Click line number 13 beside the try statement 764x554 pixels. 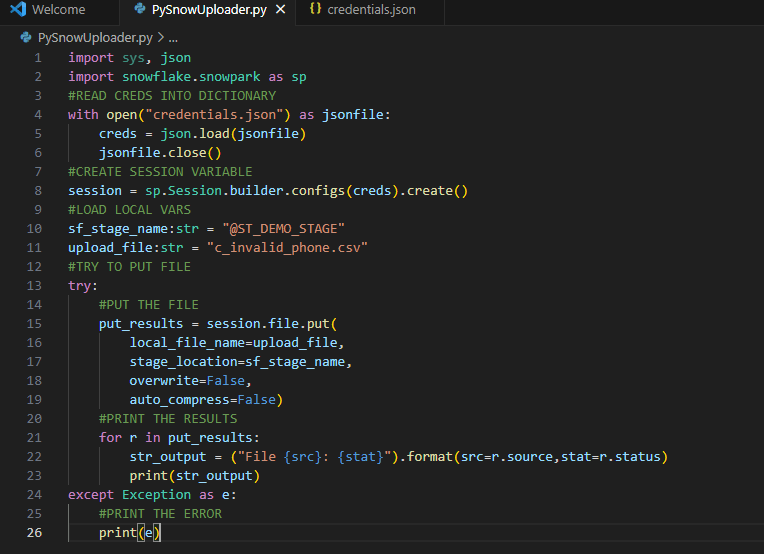(35, 286)
